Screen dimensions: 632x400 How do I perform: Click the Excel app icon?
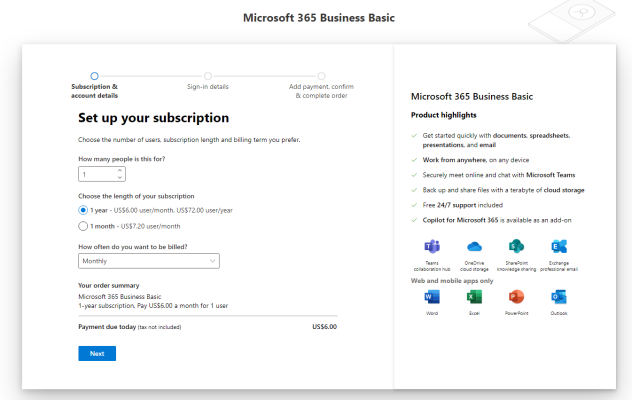[x=474, y=297]
